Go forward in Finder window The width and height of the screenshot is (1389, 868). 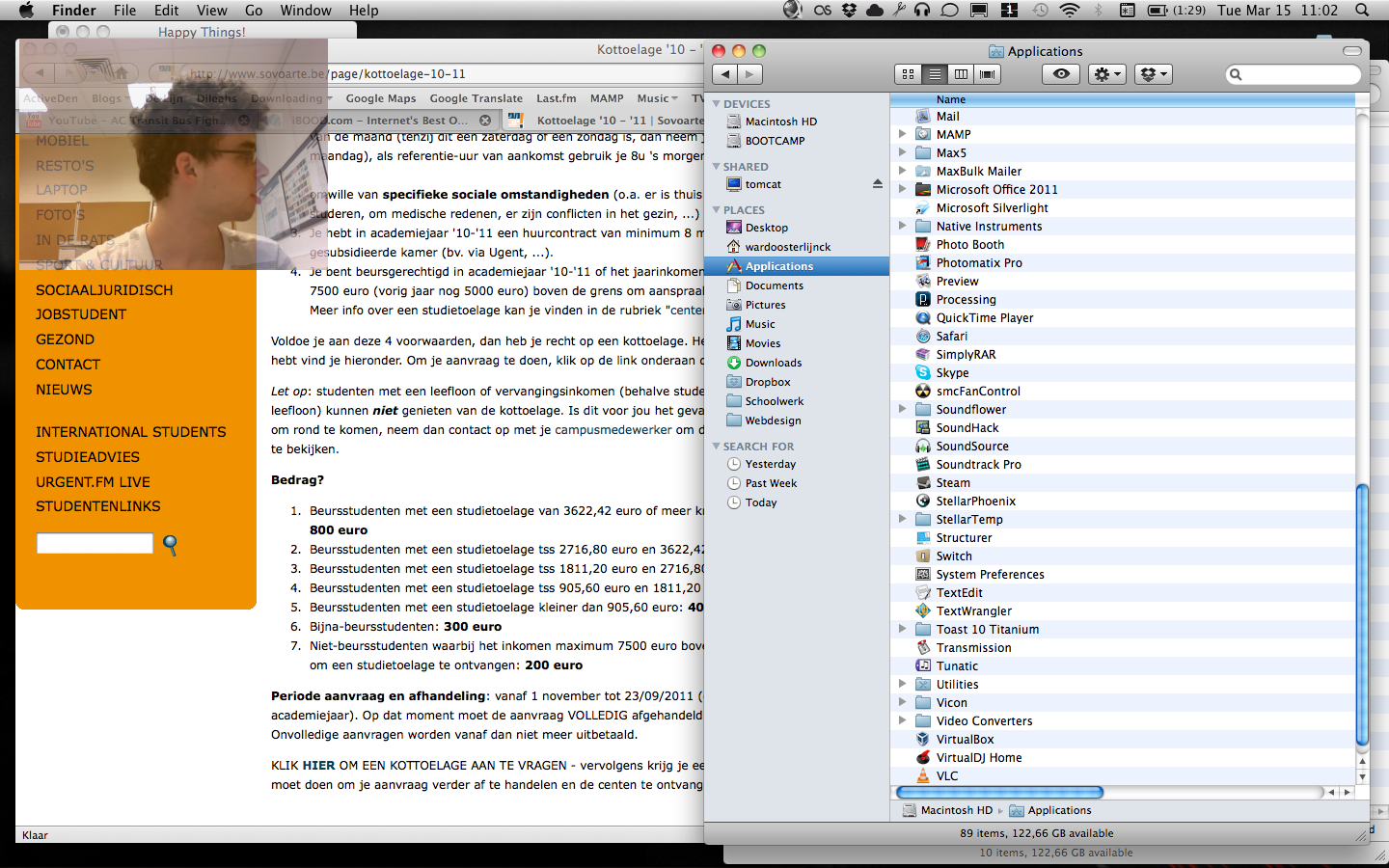(x=750, y=74)
